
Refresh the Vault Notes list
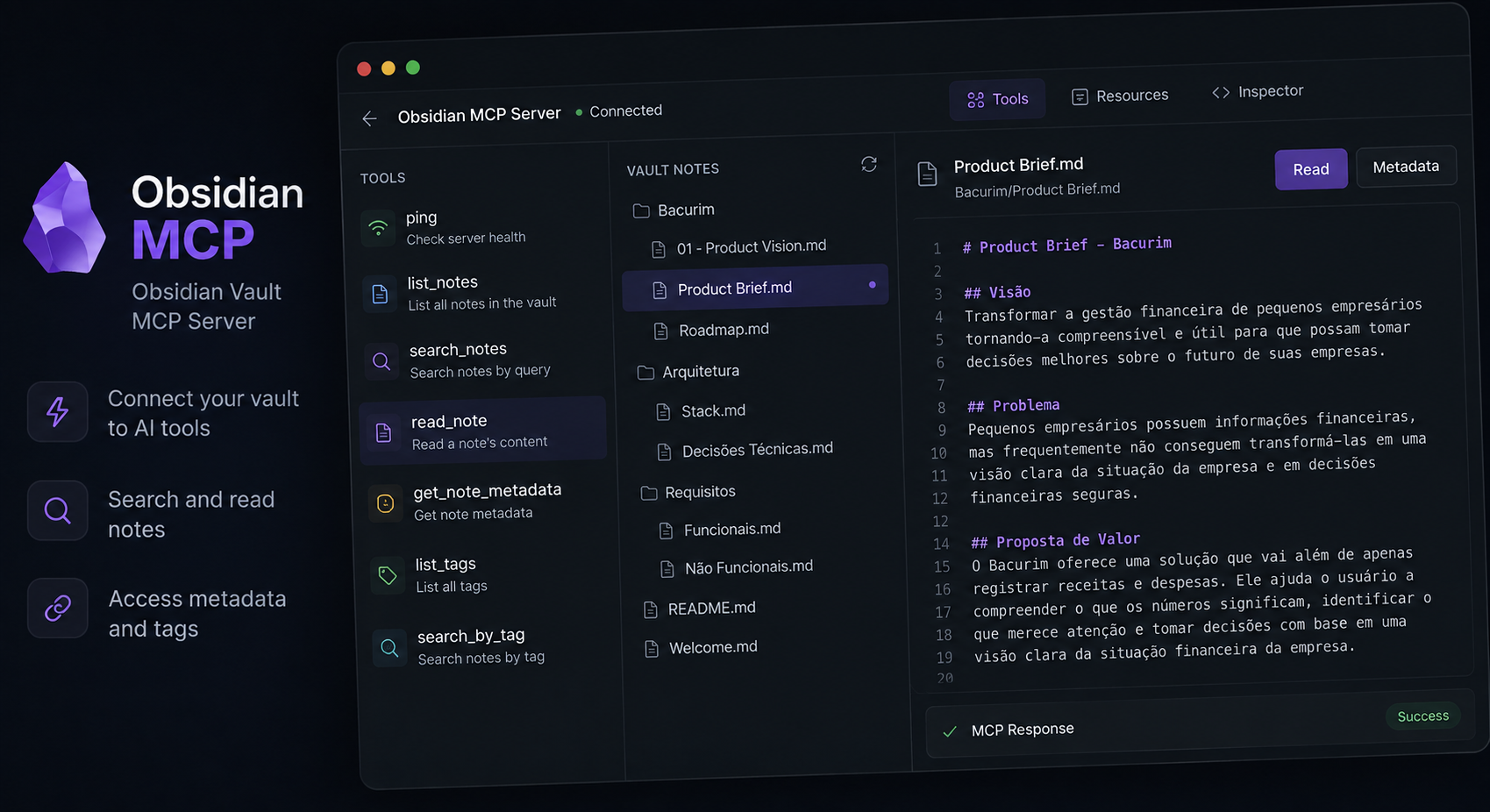(x=869, y=164)
